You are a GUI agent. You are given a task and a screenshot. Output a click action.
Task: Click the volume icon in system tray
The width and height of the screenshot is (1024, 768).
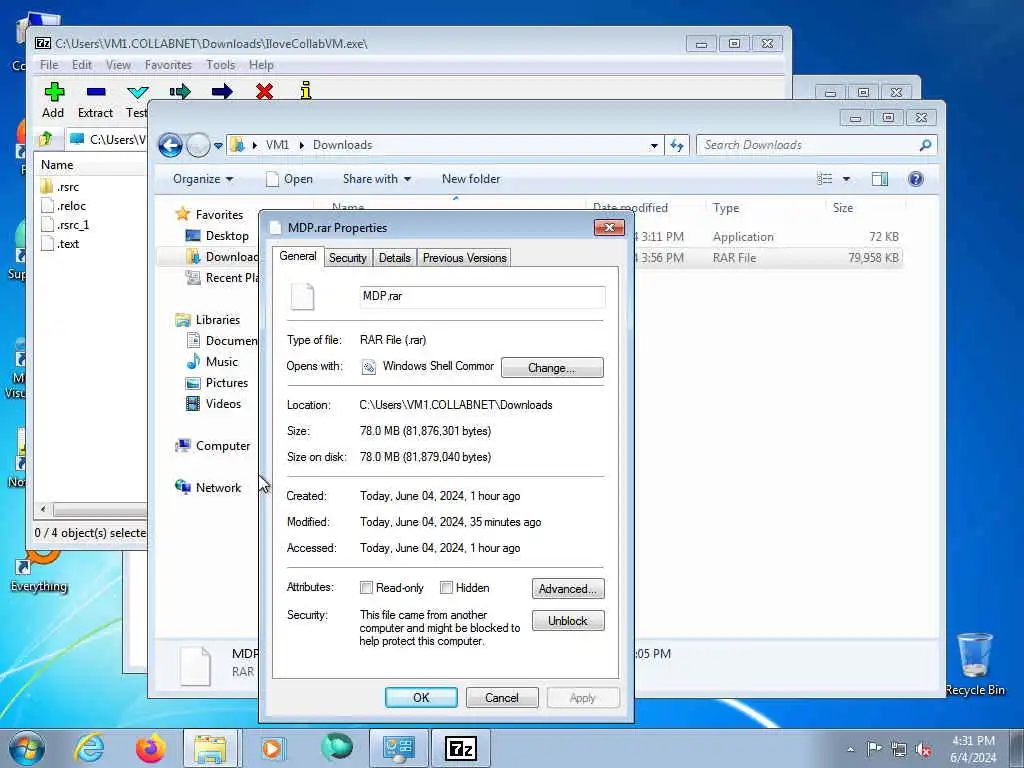coord(923,749)
